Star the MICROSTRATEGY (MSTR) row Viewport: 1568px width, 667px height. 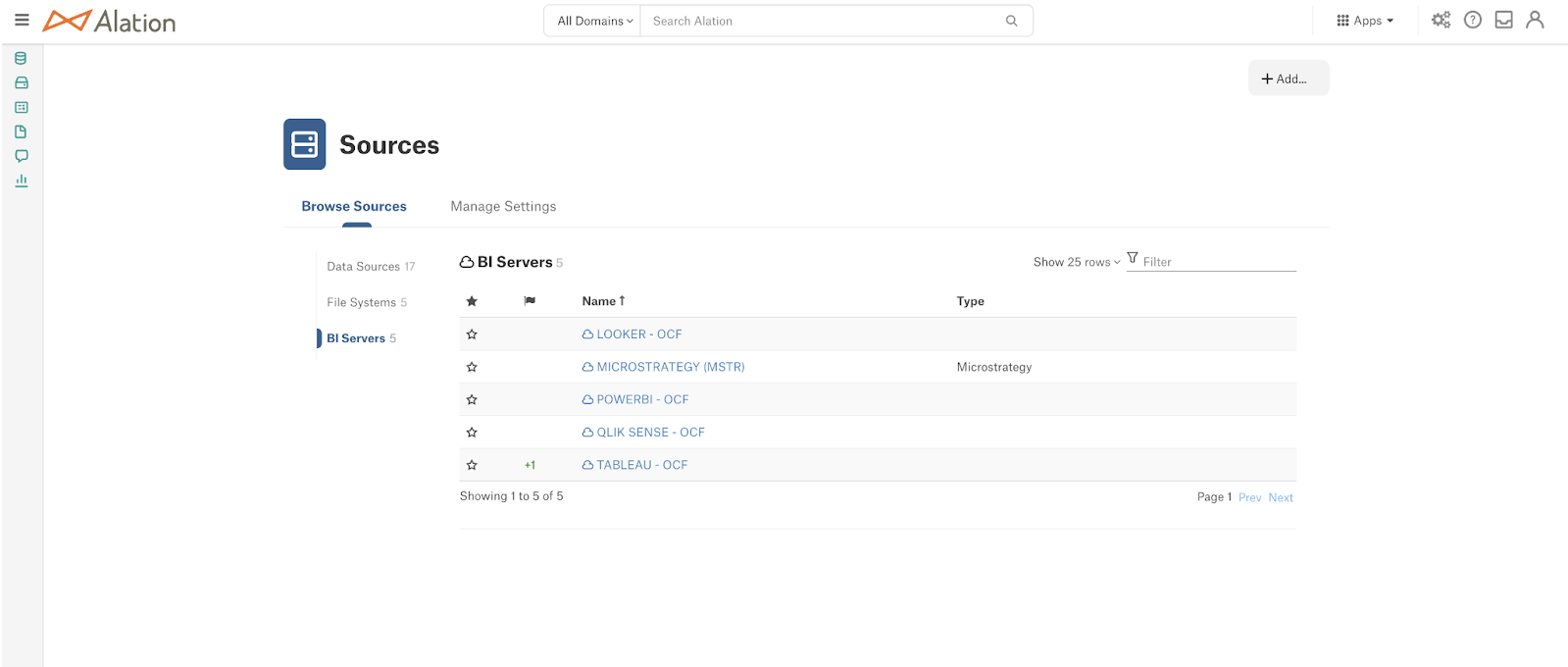pos(472,367)
